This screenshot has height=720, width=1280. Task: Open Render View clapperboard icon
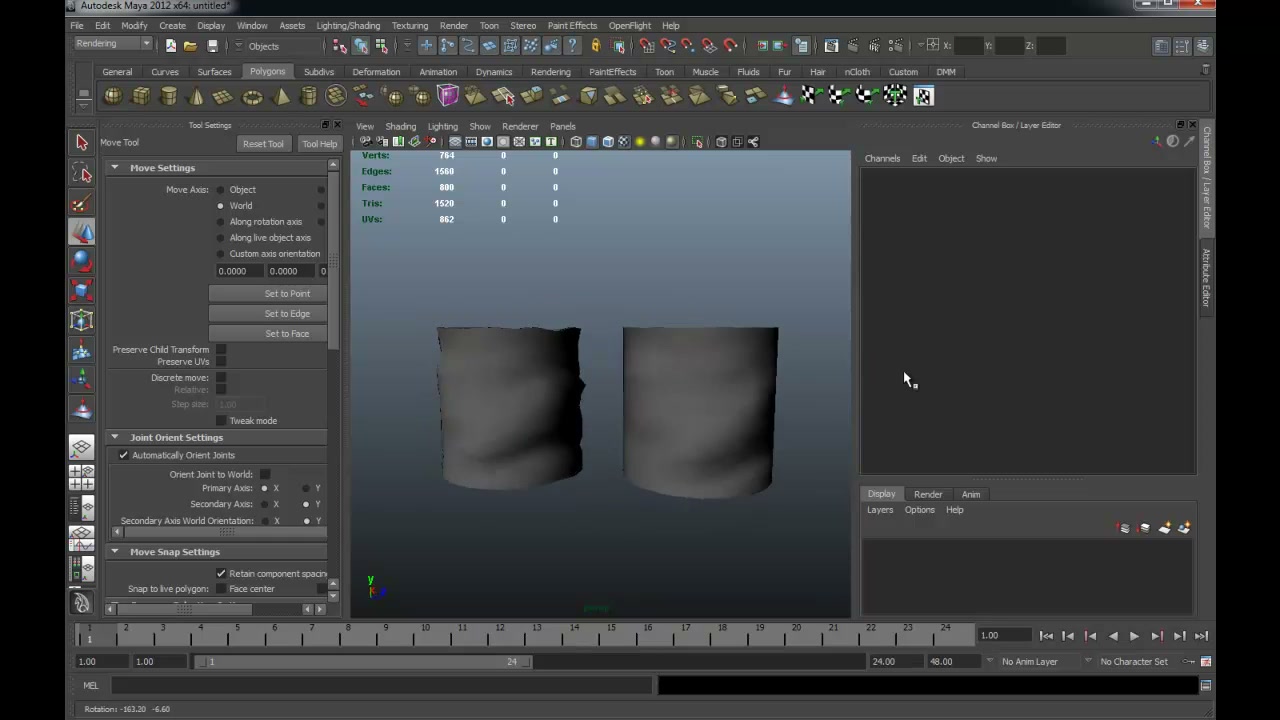(831, 46)
